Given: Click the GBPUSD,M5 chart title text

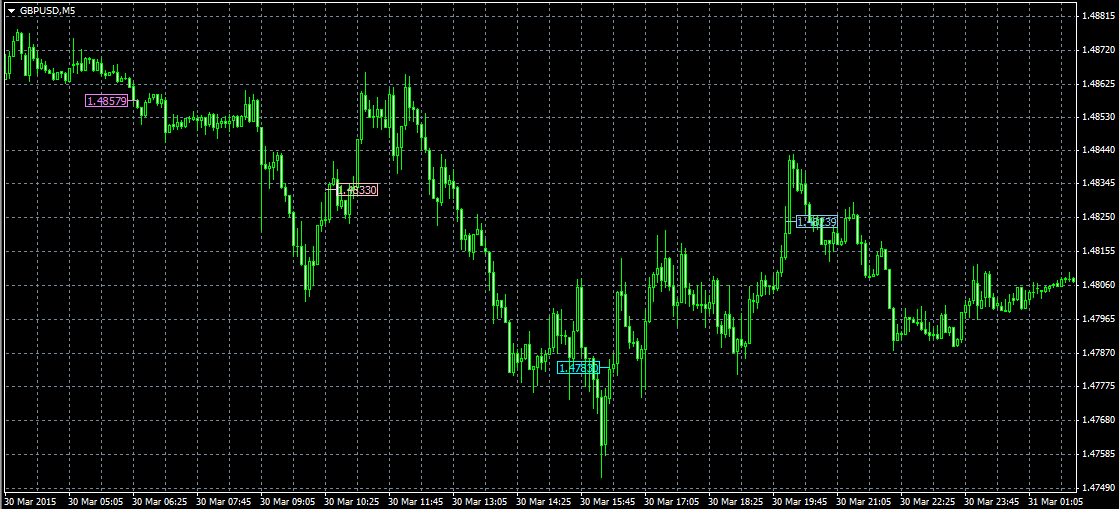Looking at the screenshot, I should 47,11.
